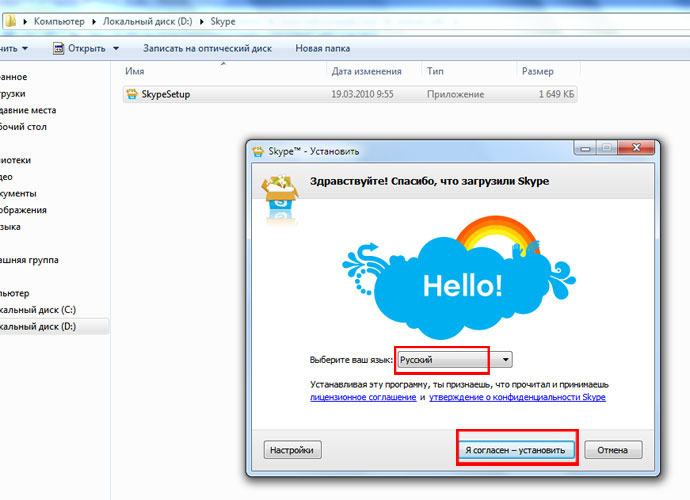Open Загрузки in the sidebar
This screenshot has height=500, width=690.
(13, 94)
